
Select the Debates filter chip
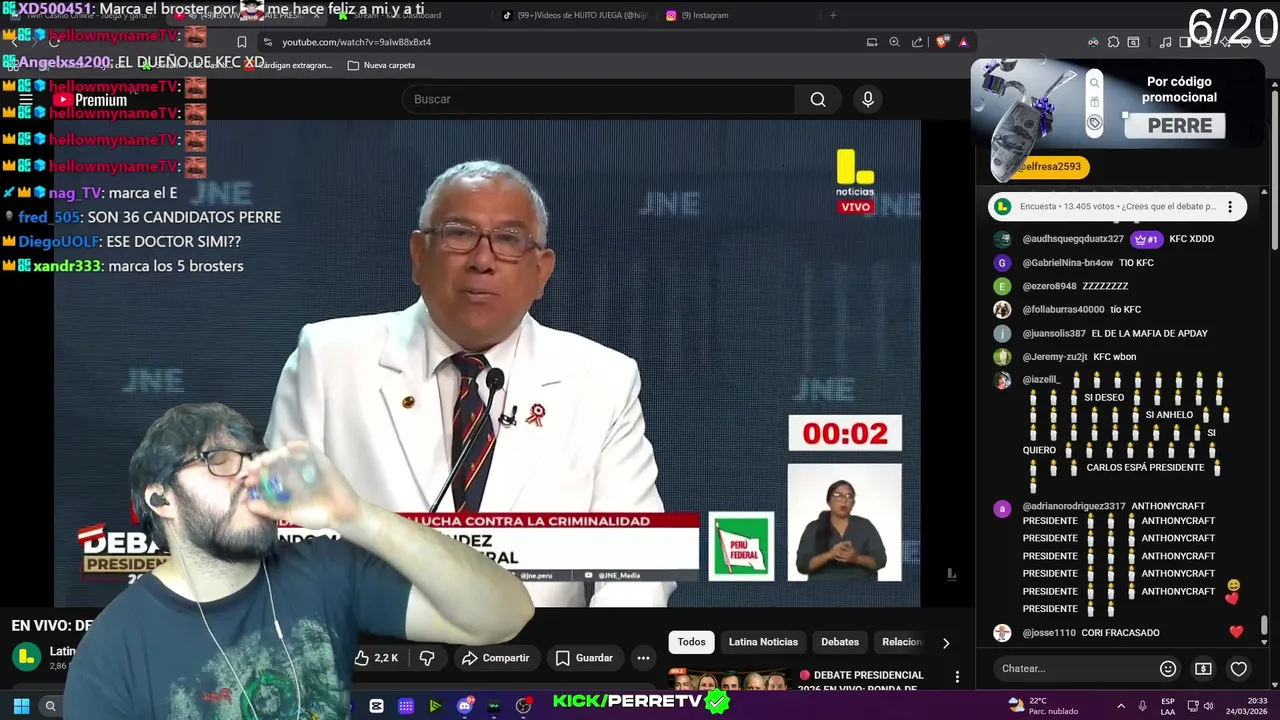[x=840, y=642]
